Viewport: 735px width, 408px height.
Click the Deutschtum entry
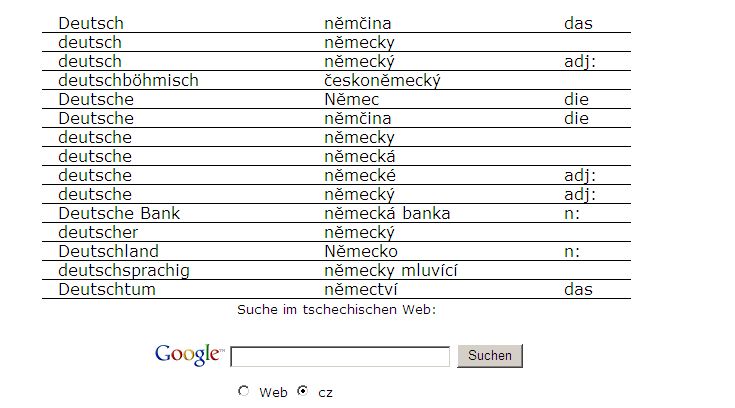pyautogui.click(x=107, y=289)
